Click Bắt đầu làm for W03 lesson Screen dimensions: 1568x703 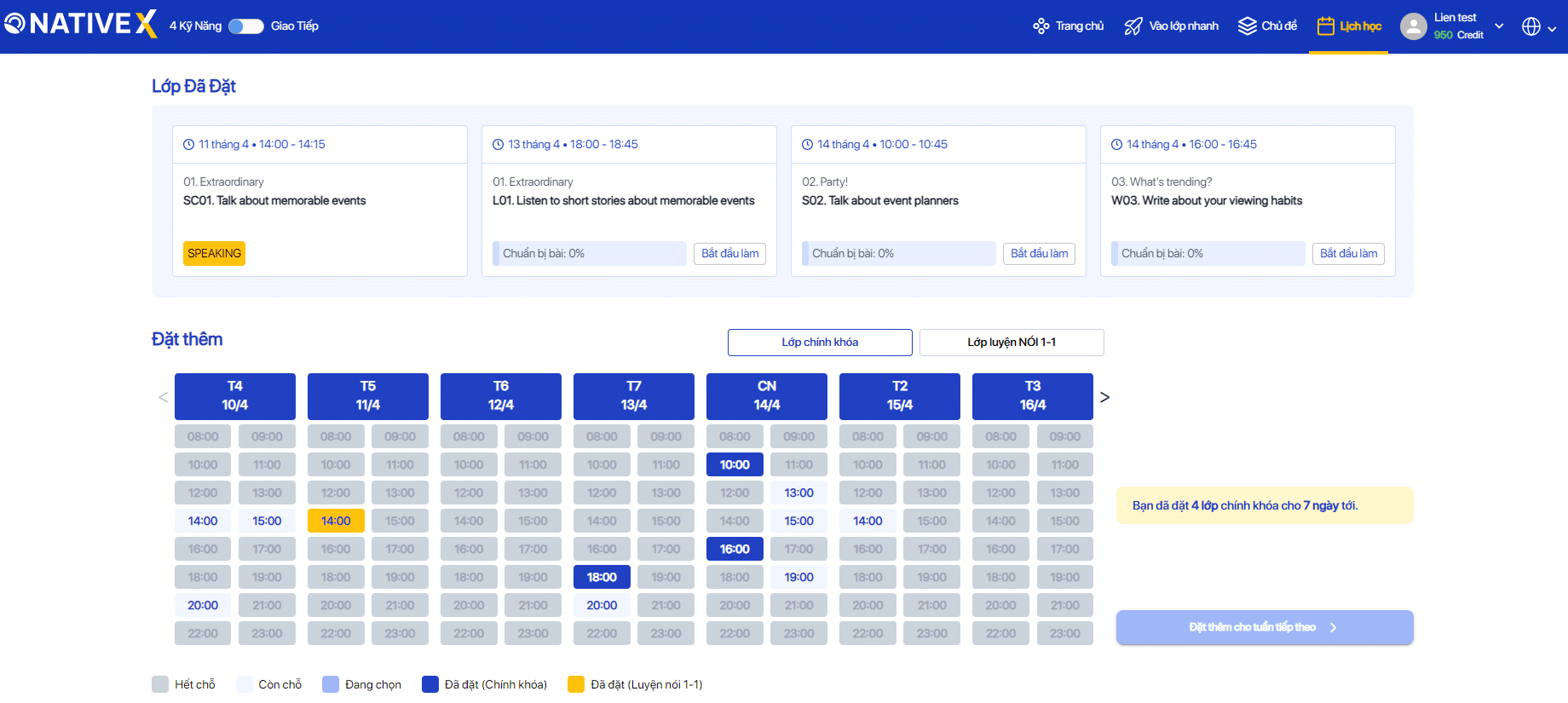tap(1348, 254)
